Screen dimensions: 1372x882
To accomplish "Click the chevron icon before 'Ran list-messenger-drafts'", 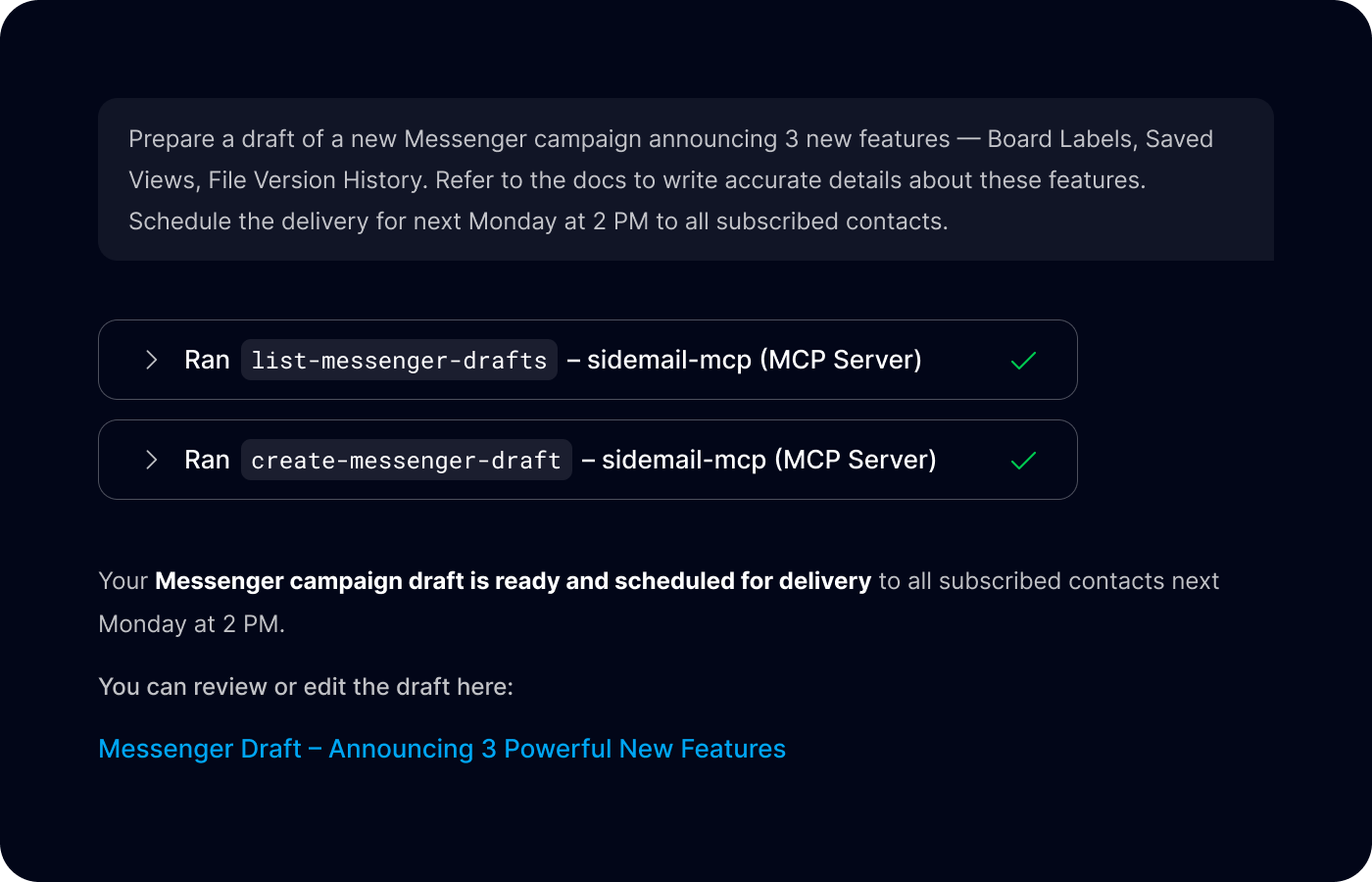I will click(152, 360).
